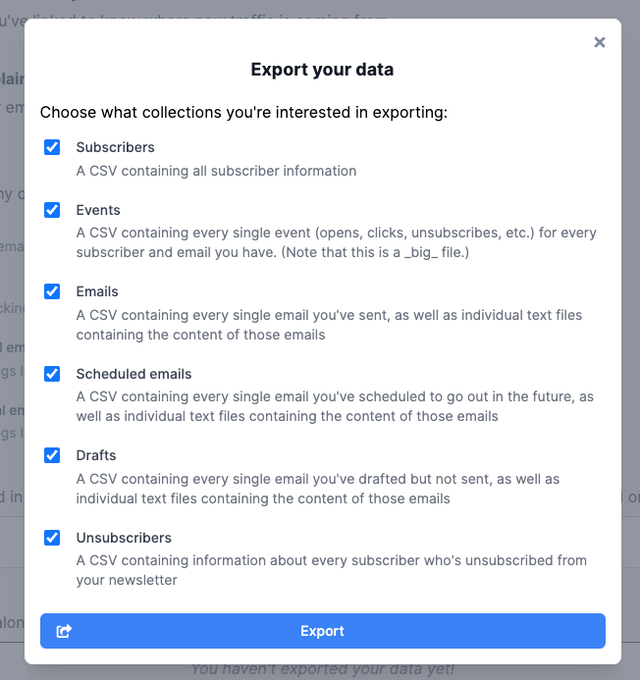Viewport: 640px width, 680px height.
Task: Click the Subscribers CSV description text
Action: [216, 171]
